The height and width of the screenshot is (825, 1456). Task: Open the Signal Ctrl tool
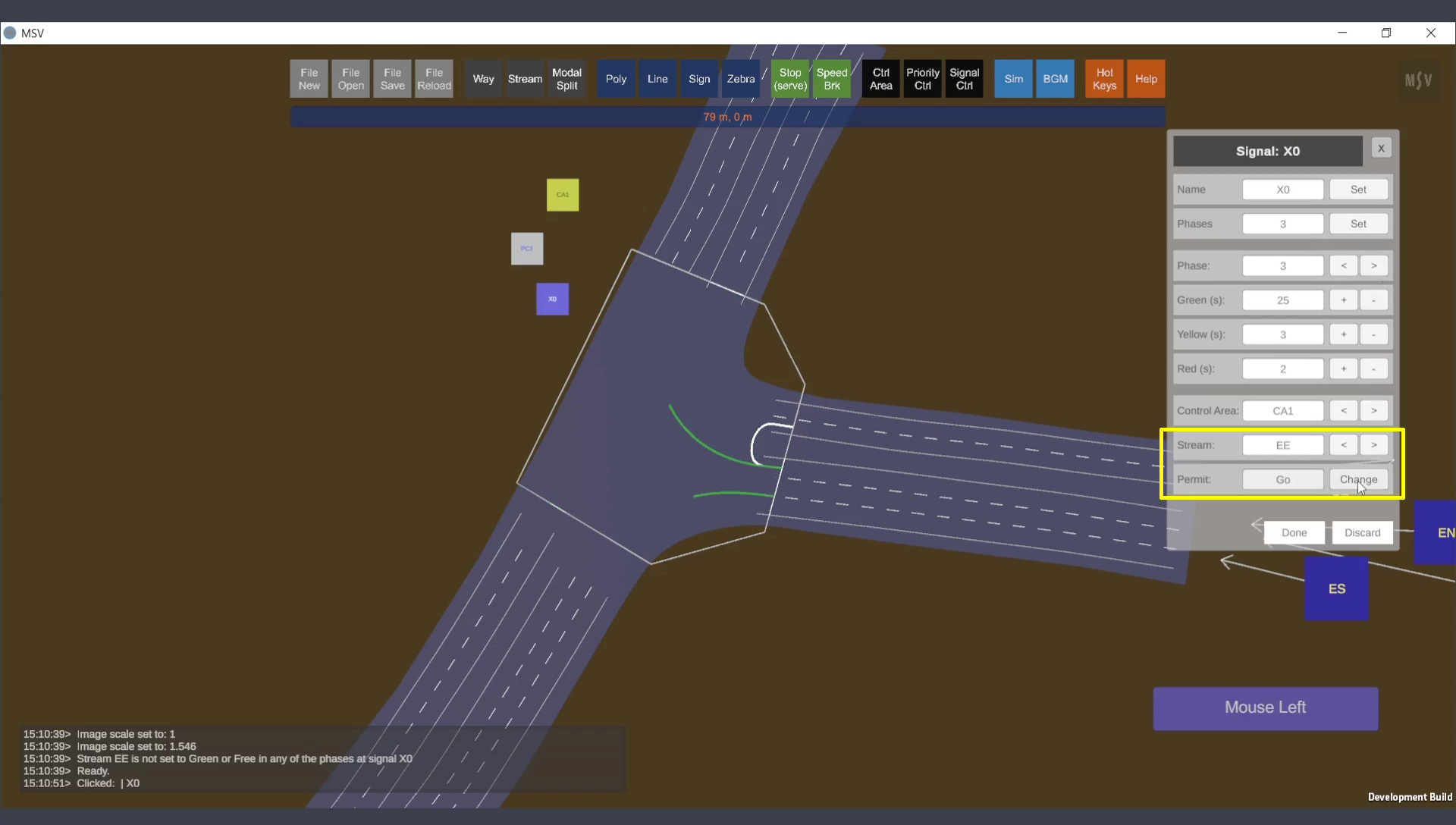click(x=964, y=79)
